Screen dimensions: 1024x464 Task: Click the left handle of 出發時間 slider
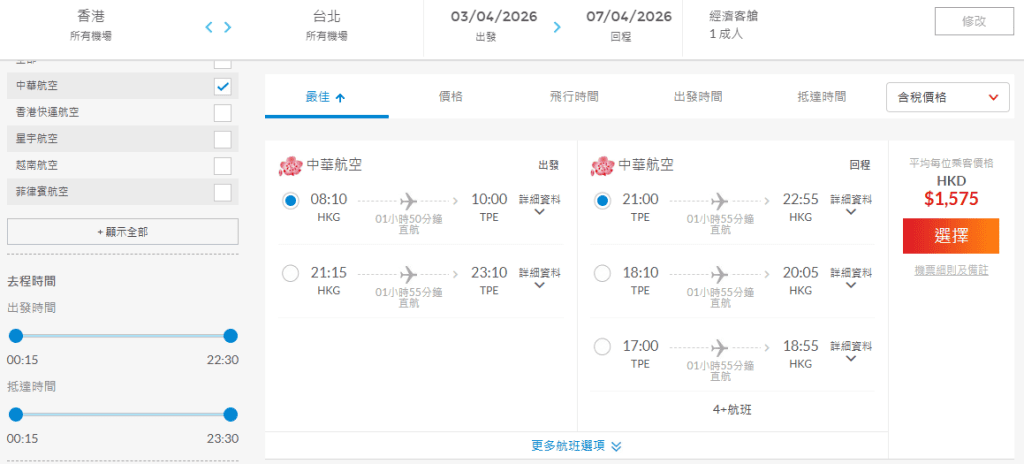[16, 336]
